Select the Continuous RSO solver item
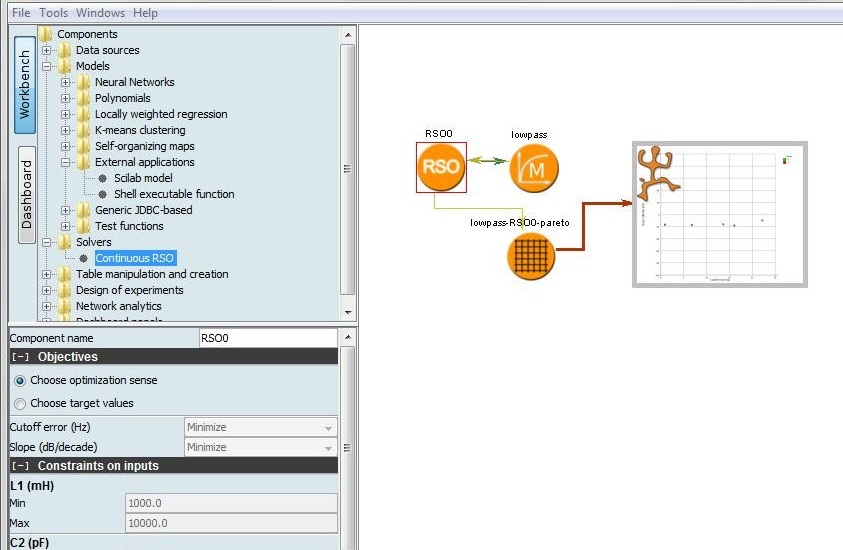This screenshot has height=550, width=843. pos(135,258)
